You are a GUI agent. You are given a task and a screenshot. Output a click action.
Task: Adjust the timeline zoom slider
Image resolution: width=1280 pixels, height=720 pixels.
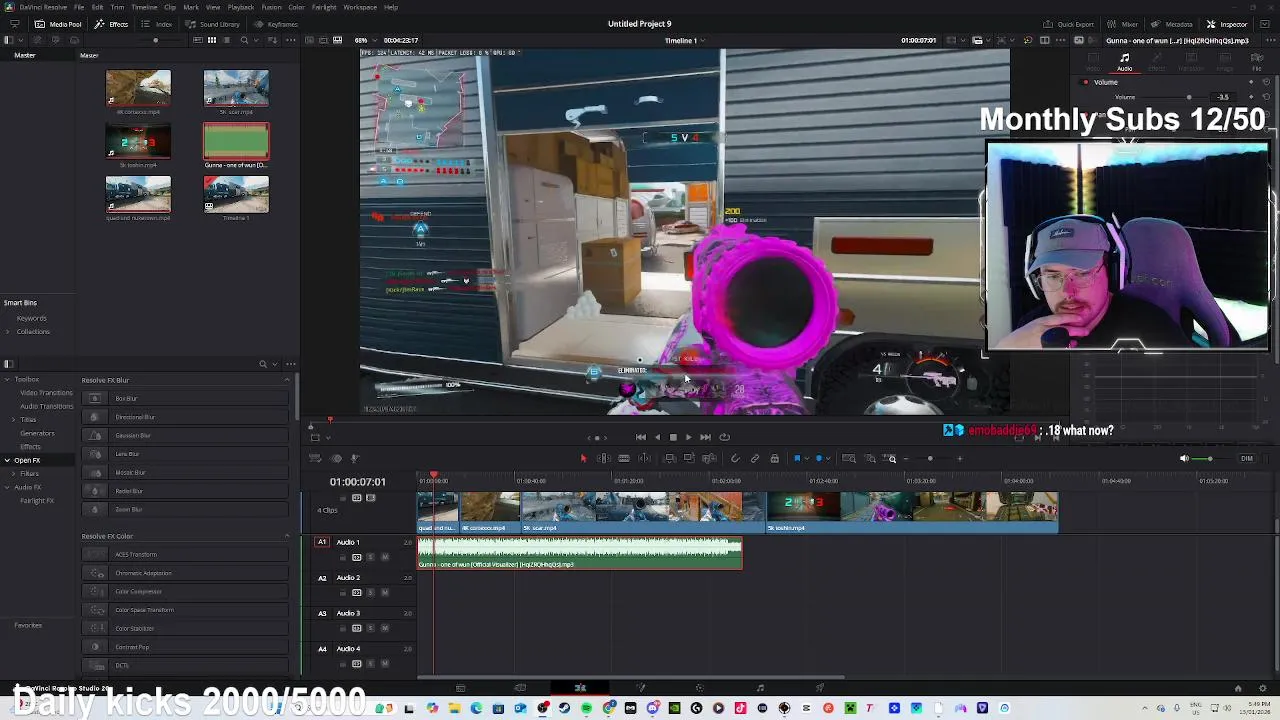[x=930, y=459]
